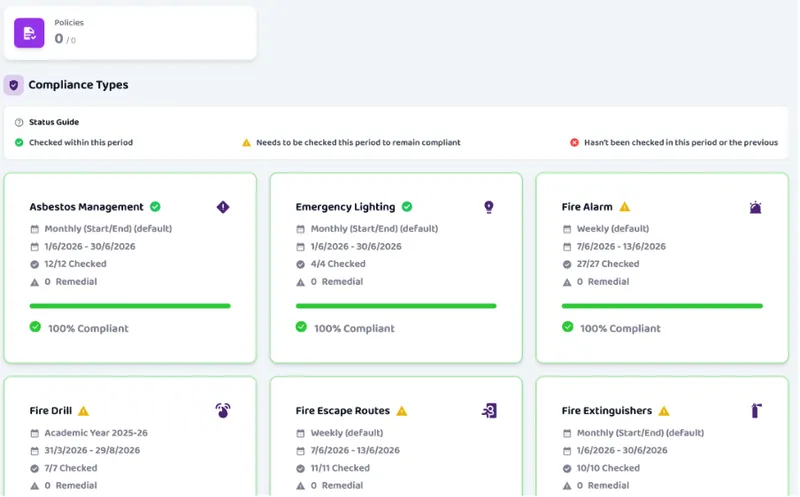Viewport: 800px width, 497px height.
Task: Click yellow warning triangle beside Fire Alarm
Action: tap(624, 207)
